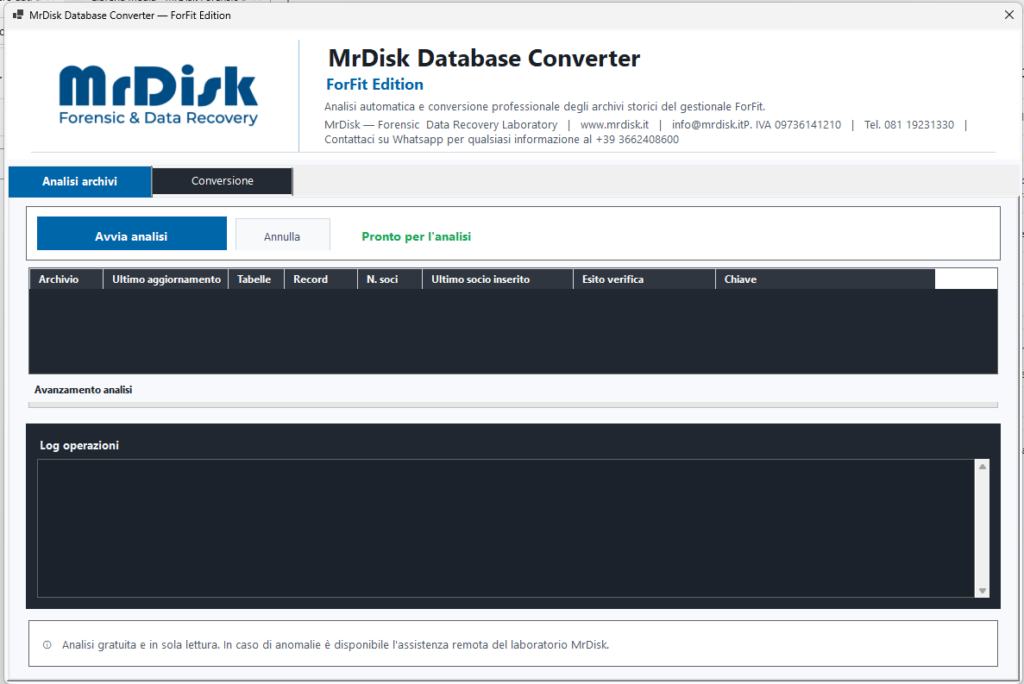Click the MrDisk Database Converter heading
The height and width of the screenshot is (684, 1024).
click(x=484, y=58)
